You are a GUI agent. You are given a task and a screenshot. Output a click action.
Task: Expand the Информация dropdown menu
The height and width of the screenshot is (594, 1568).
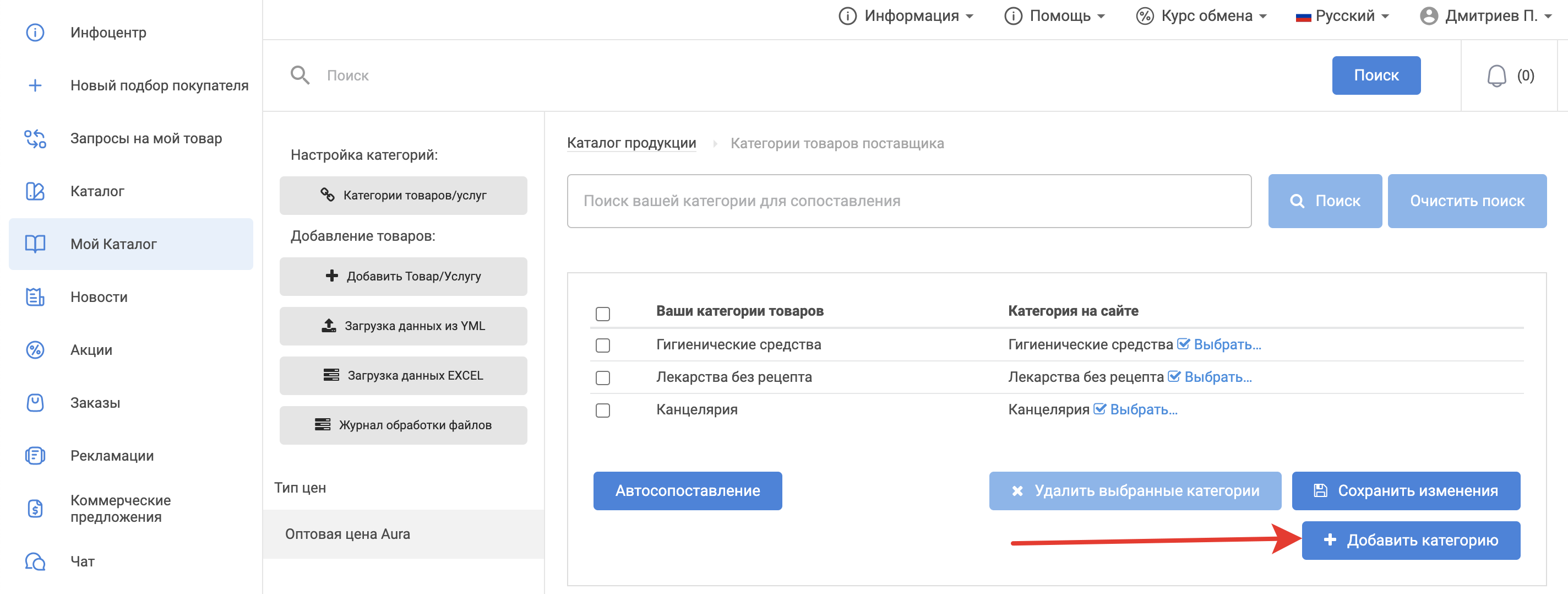[x=906, y=16]
